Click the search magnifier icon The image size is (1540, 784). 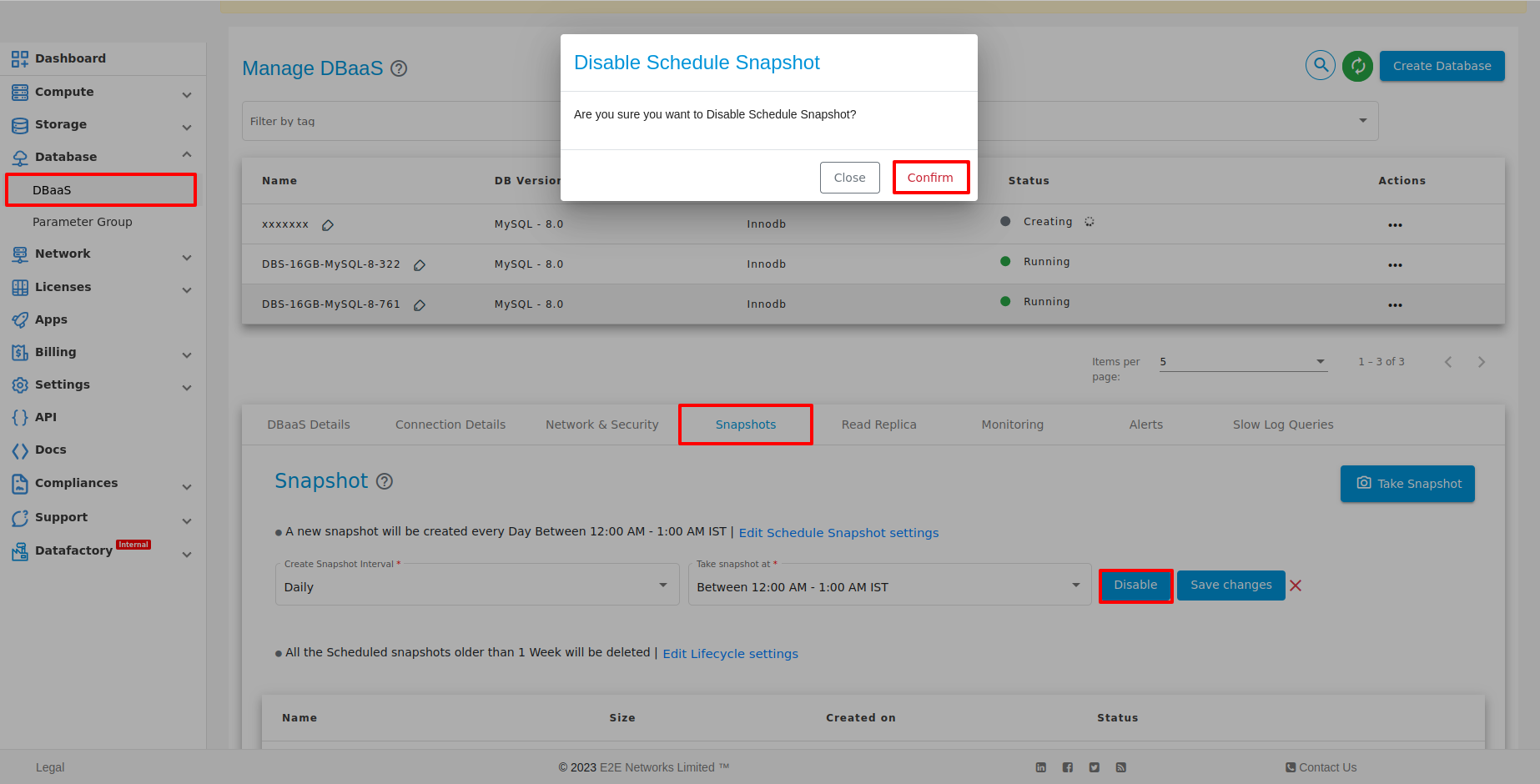(1321, 65)
